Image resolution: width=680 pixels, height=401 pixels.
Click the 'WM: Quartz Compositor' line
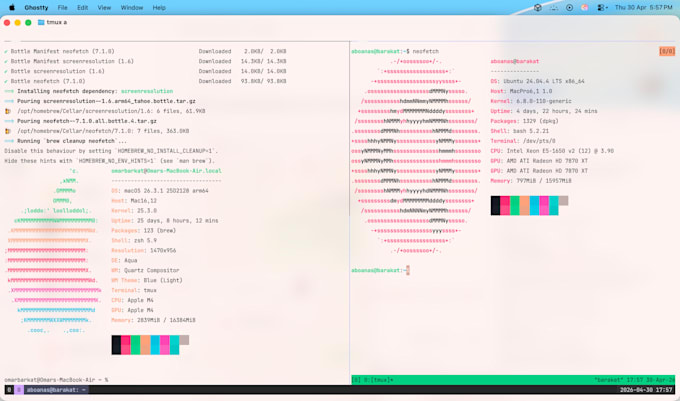[x=145, y=271]
